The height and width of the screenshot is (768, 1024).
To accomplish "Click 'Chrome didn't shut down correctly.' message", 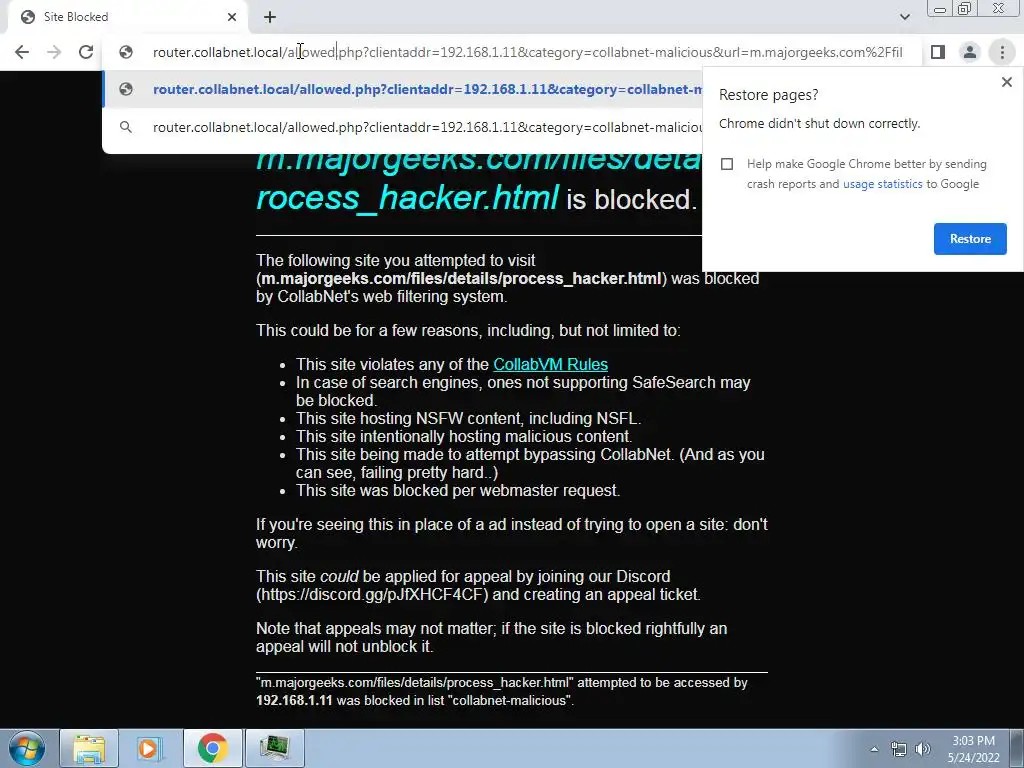I will point(819,124).
